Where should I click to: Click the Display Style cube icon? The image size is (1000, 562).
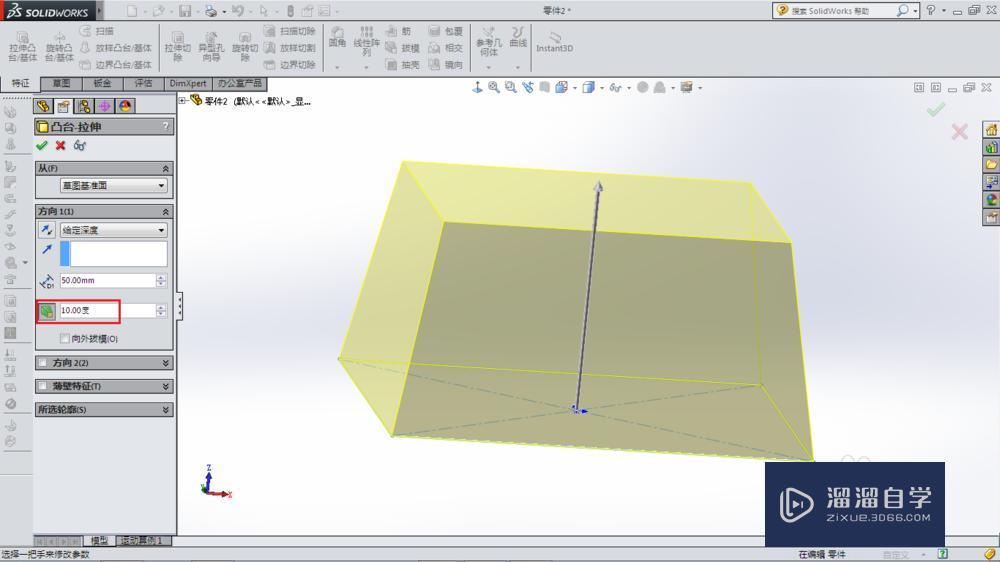tap(588, 87)
